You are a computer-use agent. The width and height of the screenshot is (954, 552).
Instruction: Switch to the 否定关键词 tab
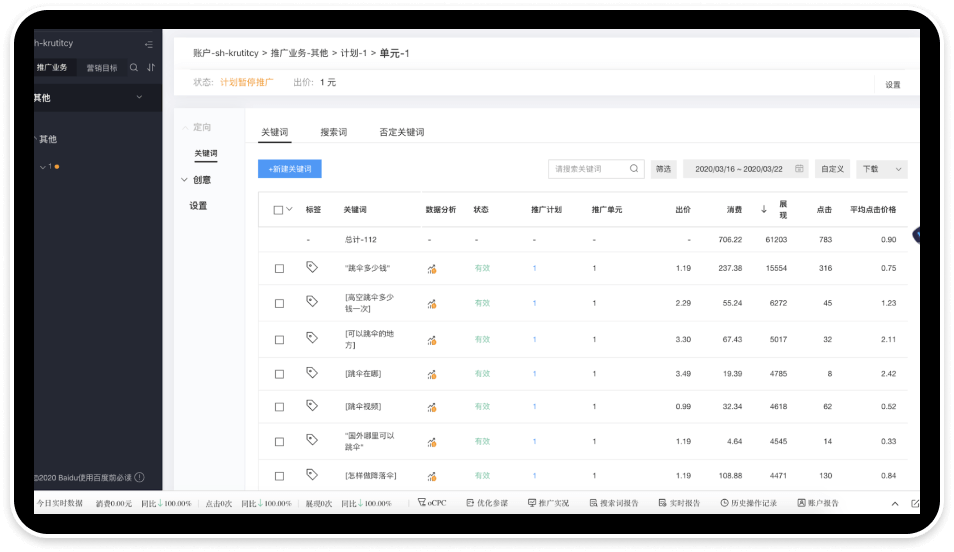tap(402, 132)
